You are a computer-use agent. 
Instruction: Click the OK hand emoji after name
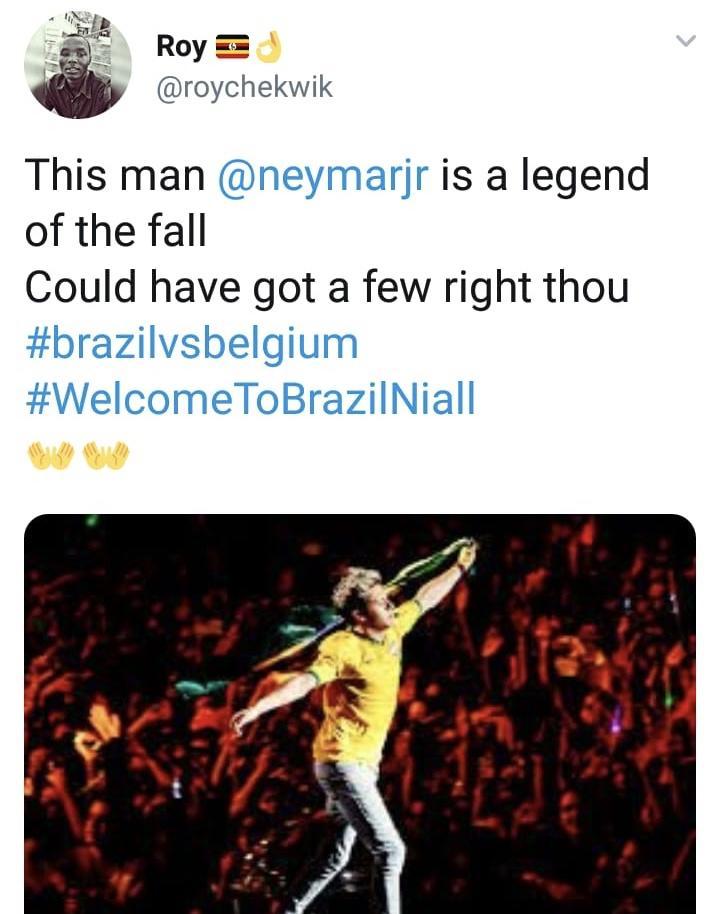pyautogui.click(x=269, y=46)
